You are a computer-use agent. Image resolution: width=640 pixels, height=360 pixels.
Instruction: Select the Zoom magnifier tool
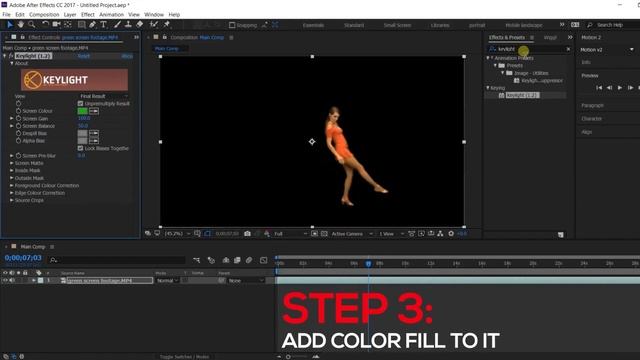(31, 25)
